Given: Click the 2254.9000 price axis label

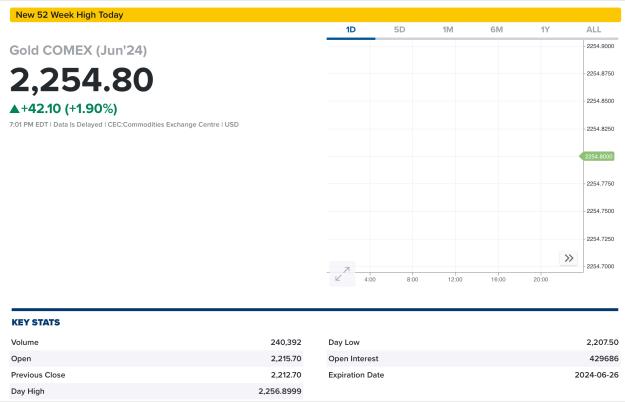Looking at the screenshot, I should (600, 46).
